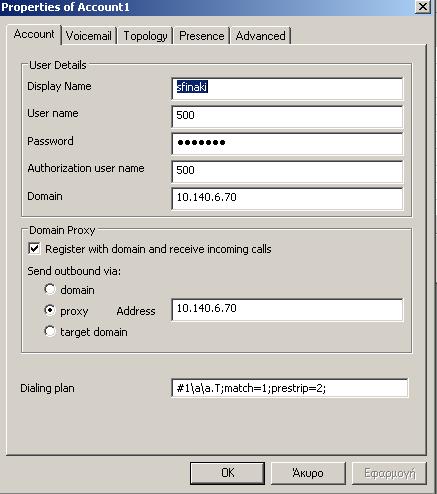Select the domain radio option
The height and width of the screenshot is (494, 437).
pyautogui.click(x=50, y=289)
